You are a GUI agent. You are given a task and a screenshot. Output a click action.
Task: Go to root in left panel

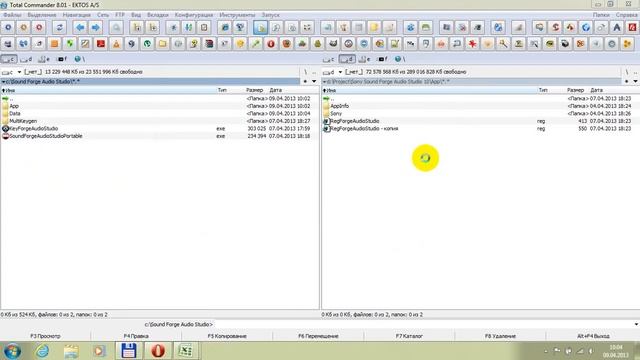(305, 72)
